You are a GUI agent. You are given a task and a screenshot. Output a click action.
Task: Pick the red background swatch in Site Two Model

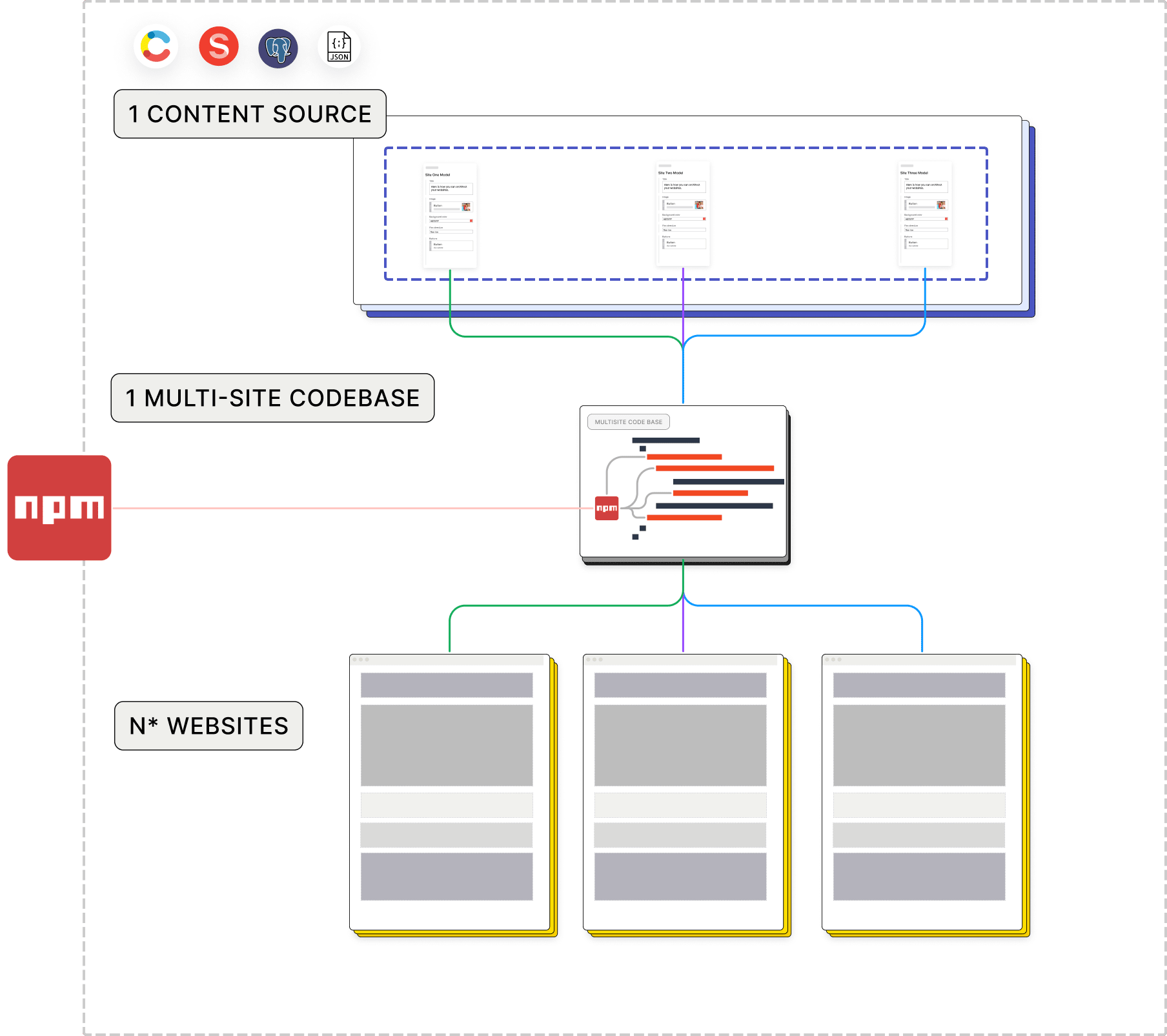click(704, 219)
